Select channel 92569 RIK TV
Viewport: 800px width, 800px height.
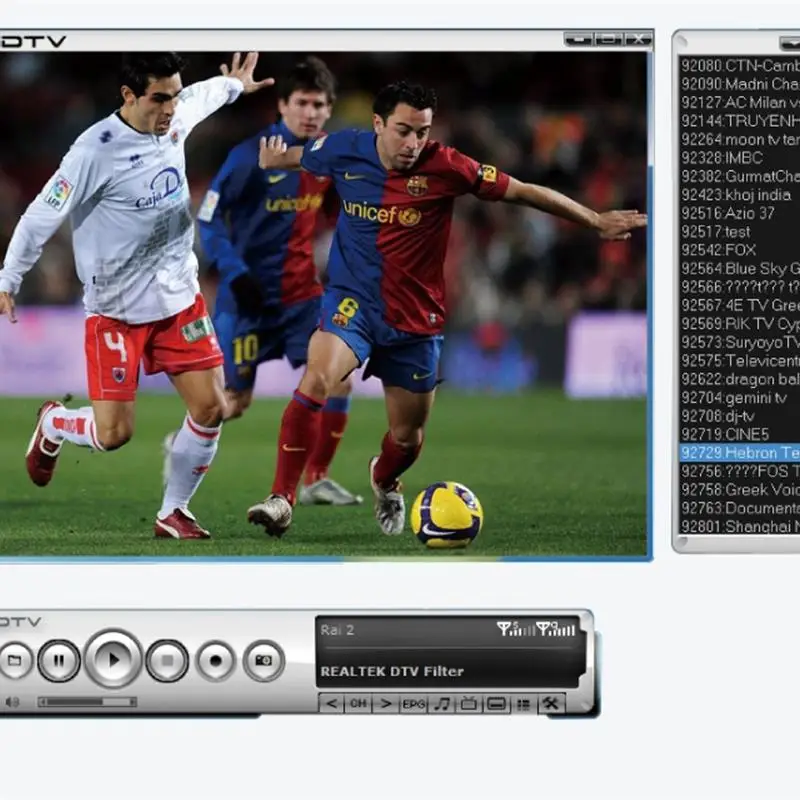[740, 323]
